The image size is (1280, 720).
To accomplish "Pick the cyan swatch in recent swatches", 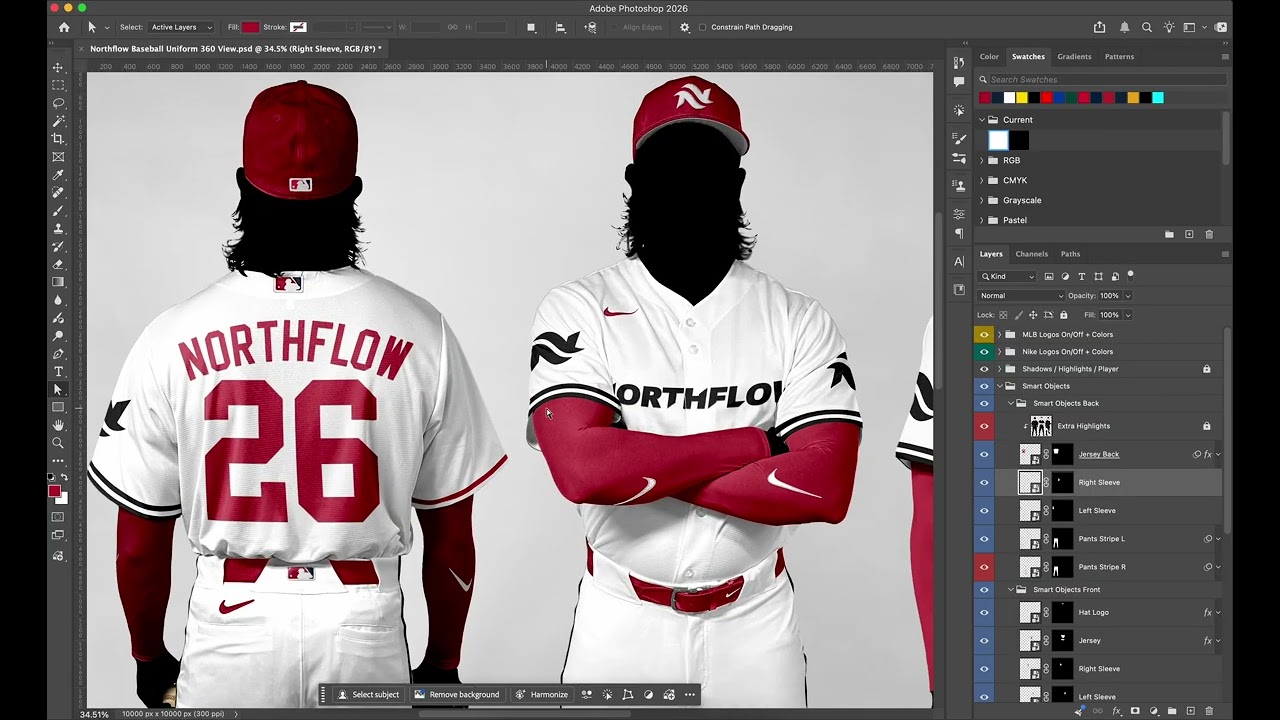I will coord(1157,97).
